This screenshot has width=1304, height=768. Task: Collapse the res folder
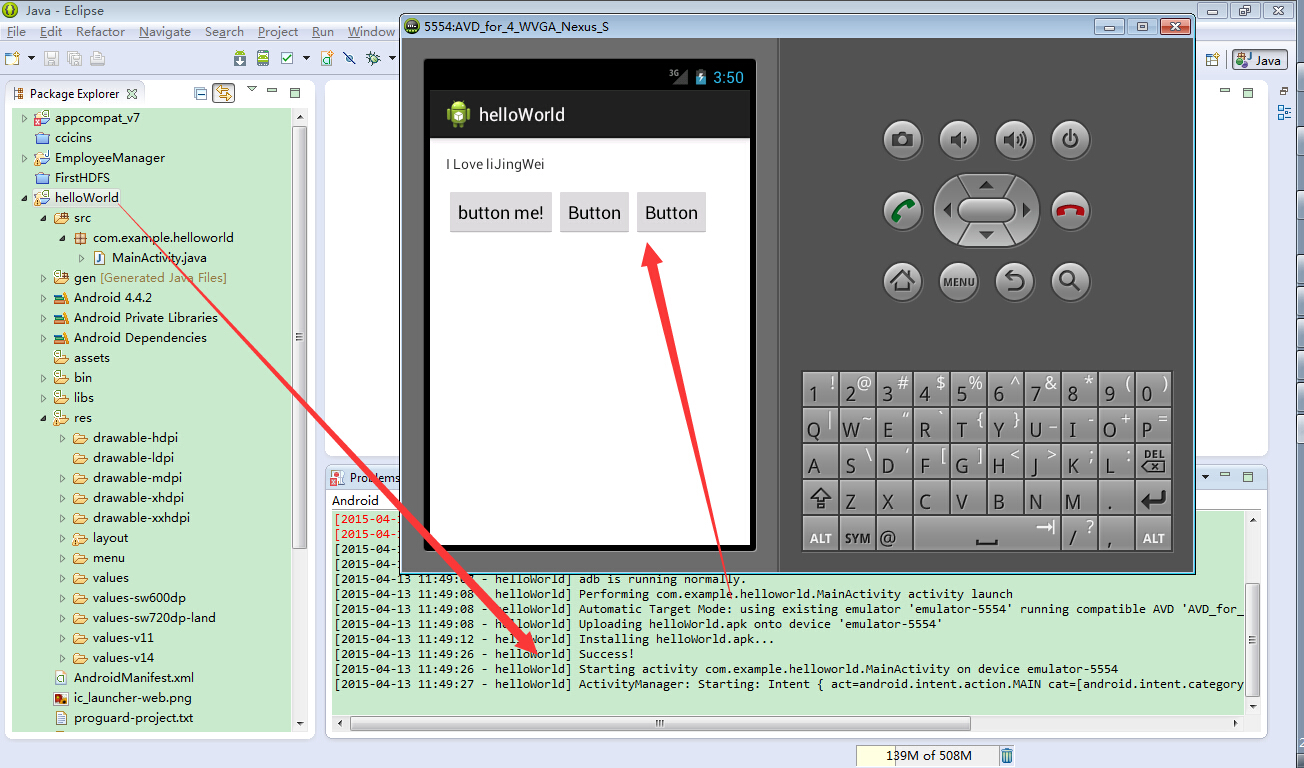click(43, 418)
